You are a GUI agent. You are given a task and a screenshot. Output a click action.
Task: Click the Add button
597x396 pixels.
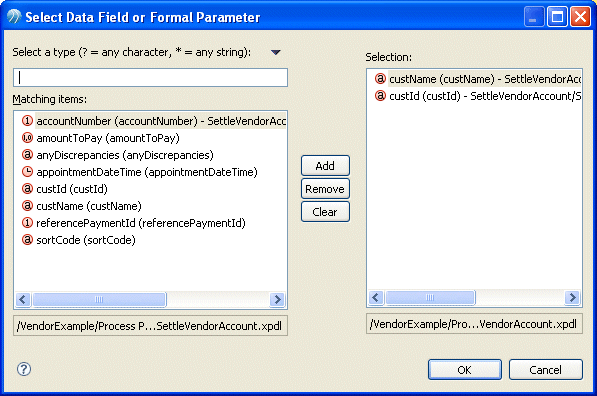coord(325,166)
